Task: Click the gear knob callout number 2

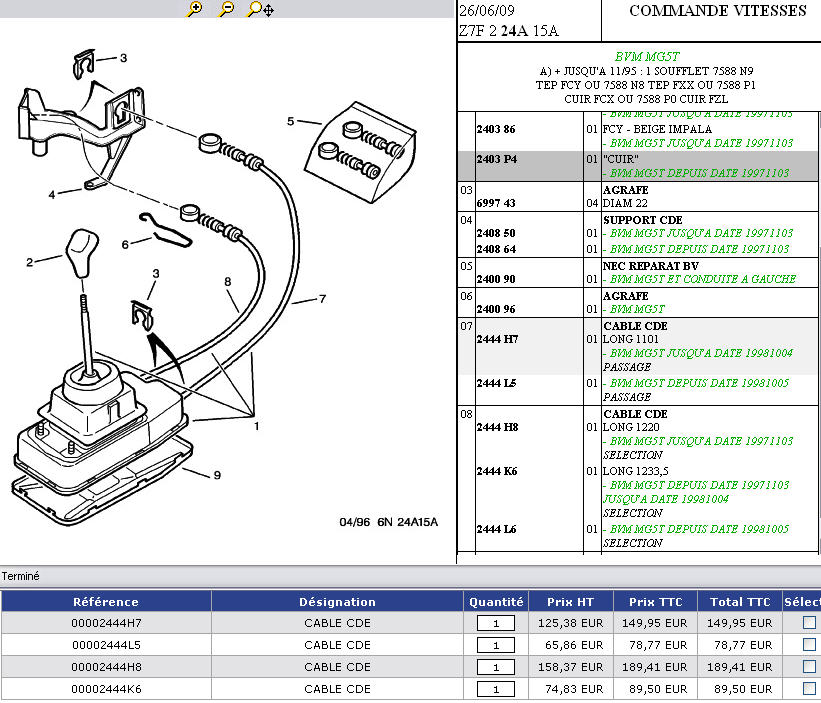Action: (30, 262)
